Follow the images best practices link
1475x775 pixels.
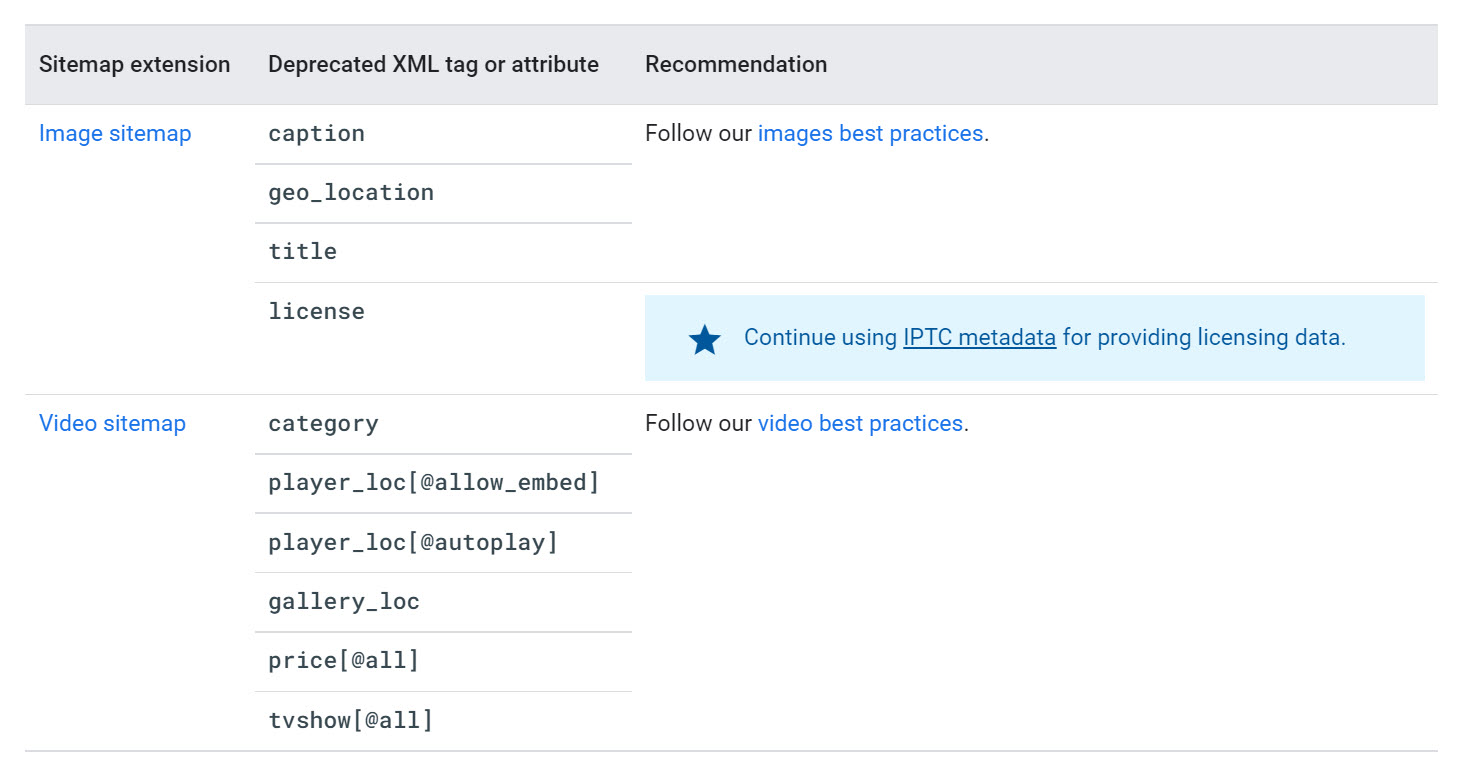[870, 134]
